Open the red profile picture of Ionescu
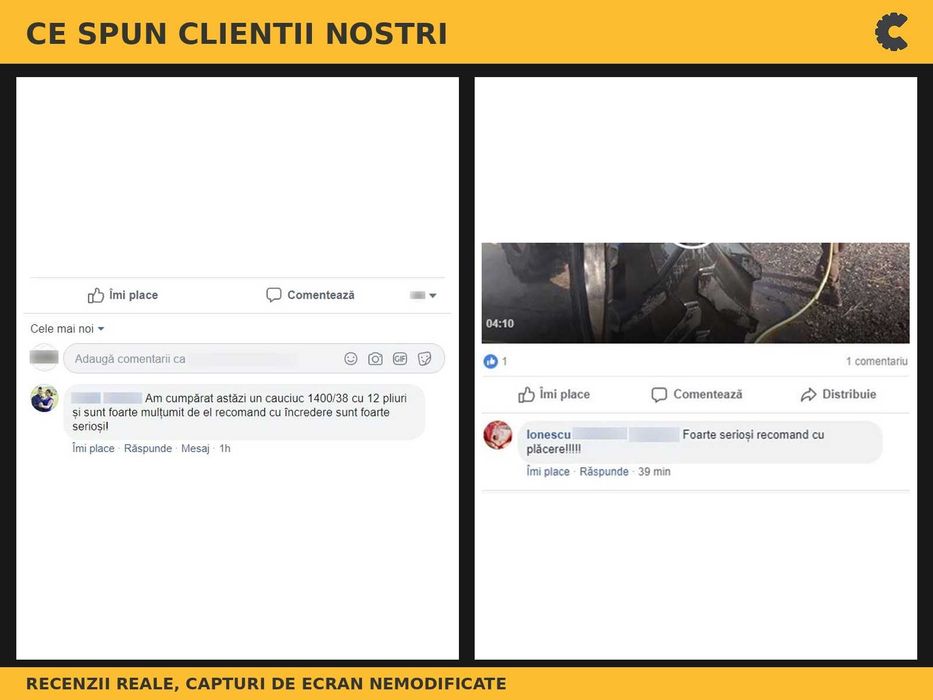Image resolution: width=933 pixels, height=700 pixels. coord(498,435)
